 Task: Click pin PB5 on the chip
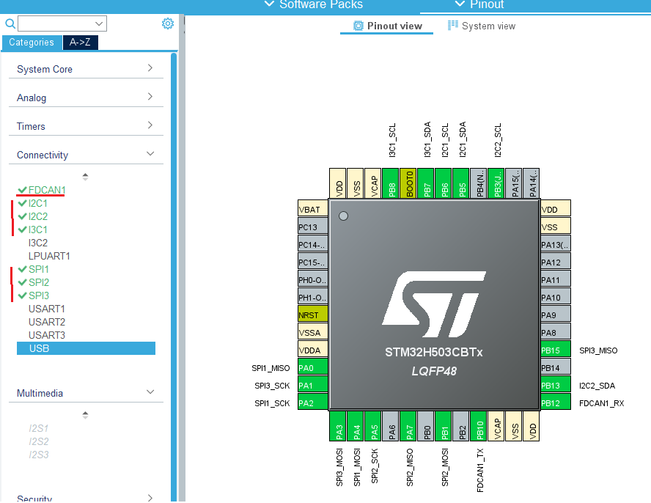[461, 183]
